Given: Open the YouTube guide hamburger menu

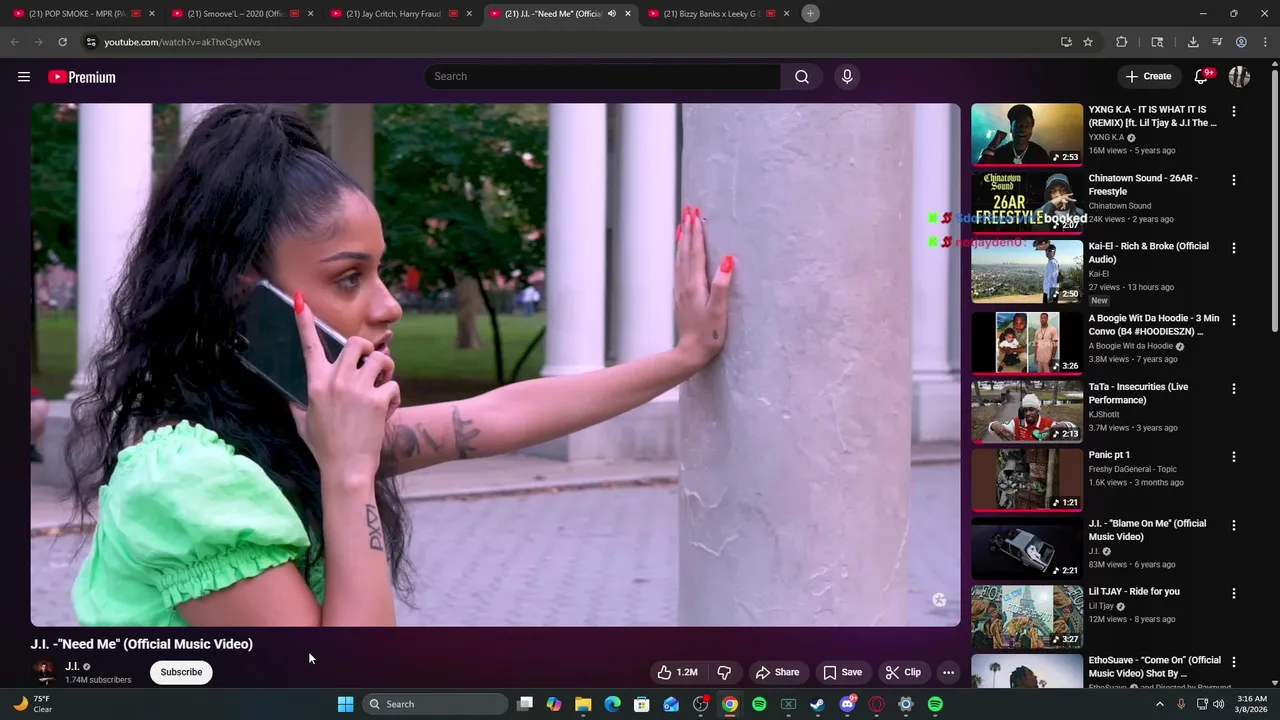Looking at the screenshot, I should 24,77.
